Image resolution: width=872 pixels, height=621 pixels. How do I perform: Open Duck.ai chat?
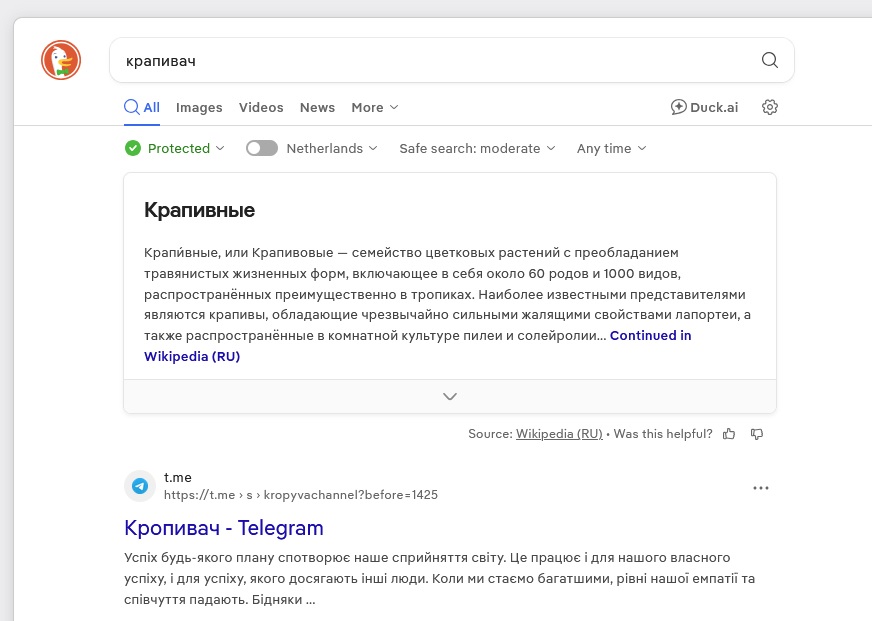coord(704,107)
